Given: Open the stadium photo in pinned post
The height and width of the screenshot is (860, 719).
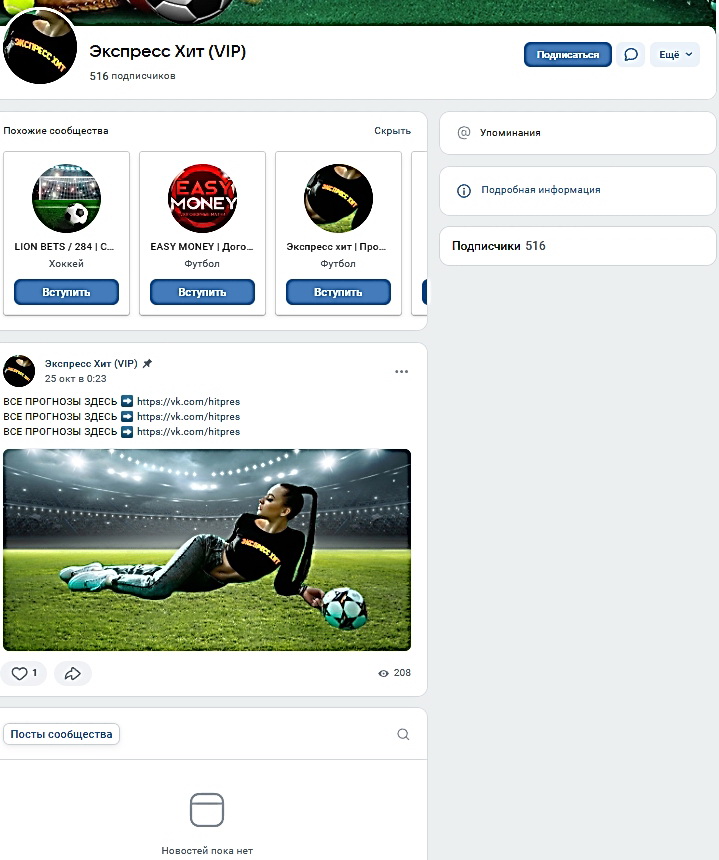Looking at the screenshot, I should [207, 550].
